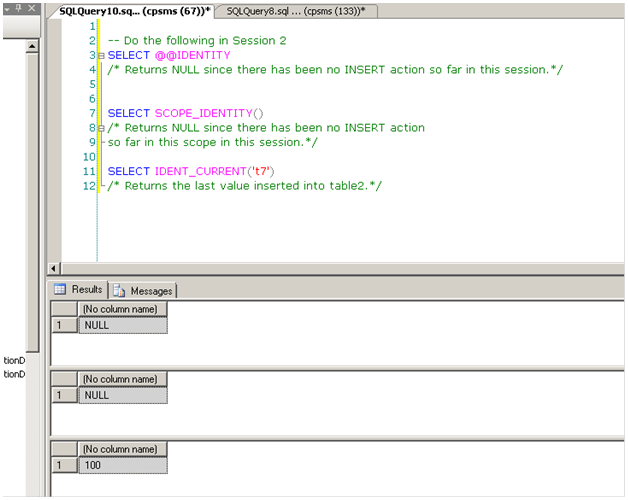Viewport: 628px width, 500px height.
Task: Click the Results grid icon
Action: (x=60, y=289)
